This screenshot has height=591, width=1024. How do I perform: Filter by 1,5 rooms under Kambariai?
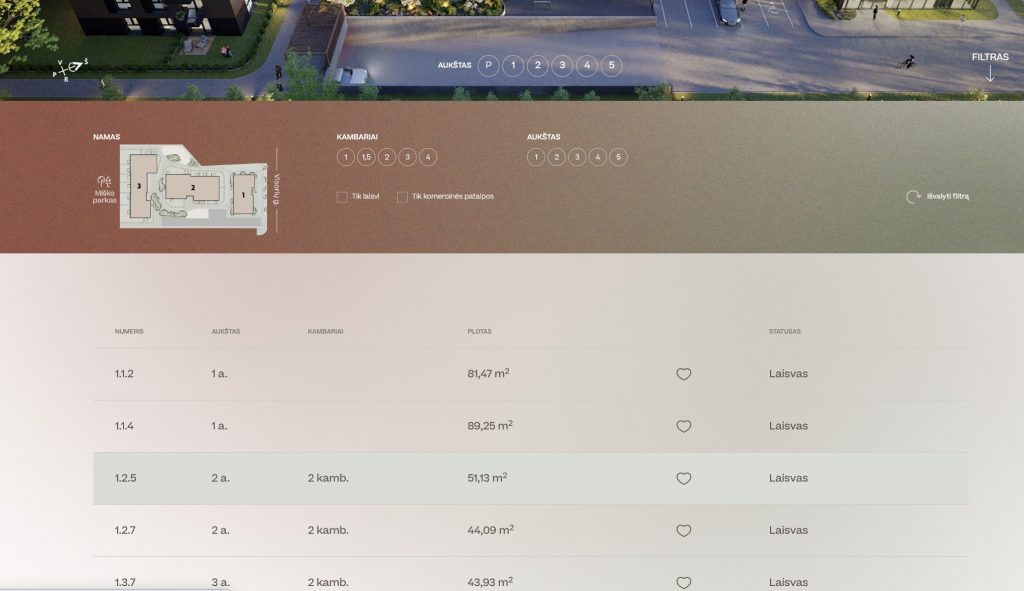pyautogui.click(x=366, y=157)
